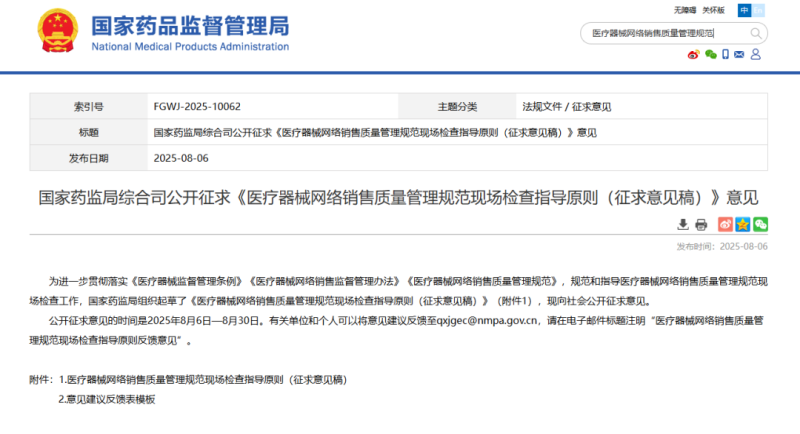The image size is (800, 434).
Task: Open the header Weibo icon
Action: point(693,56)
